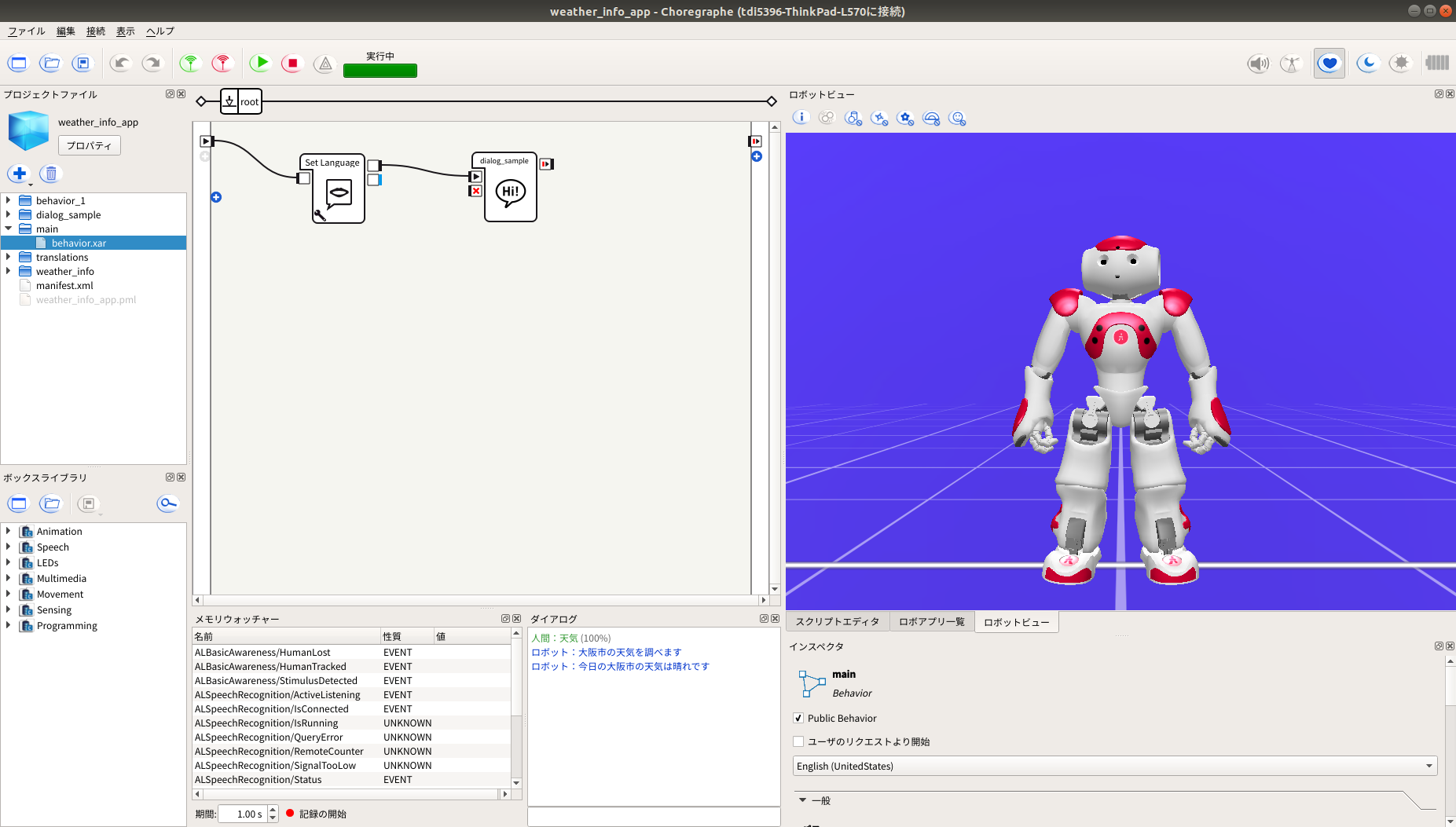Uncheck the Public Behavior checkbox
The width and height of the screenshot is (1456, 827).
coord(798,718)
